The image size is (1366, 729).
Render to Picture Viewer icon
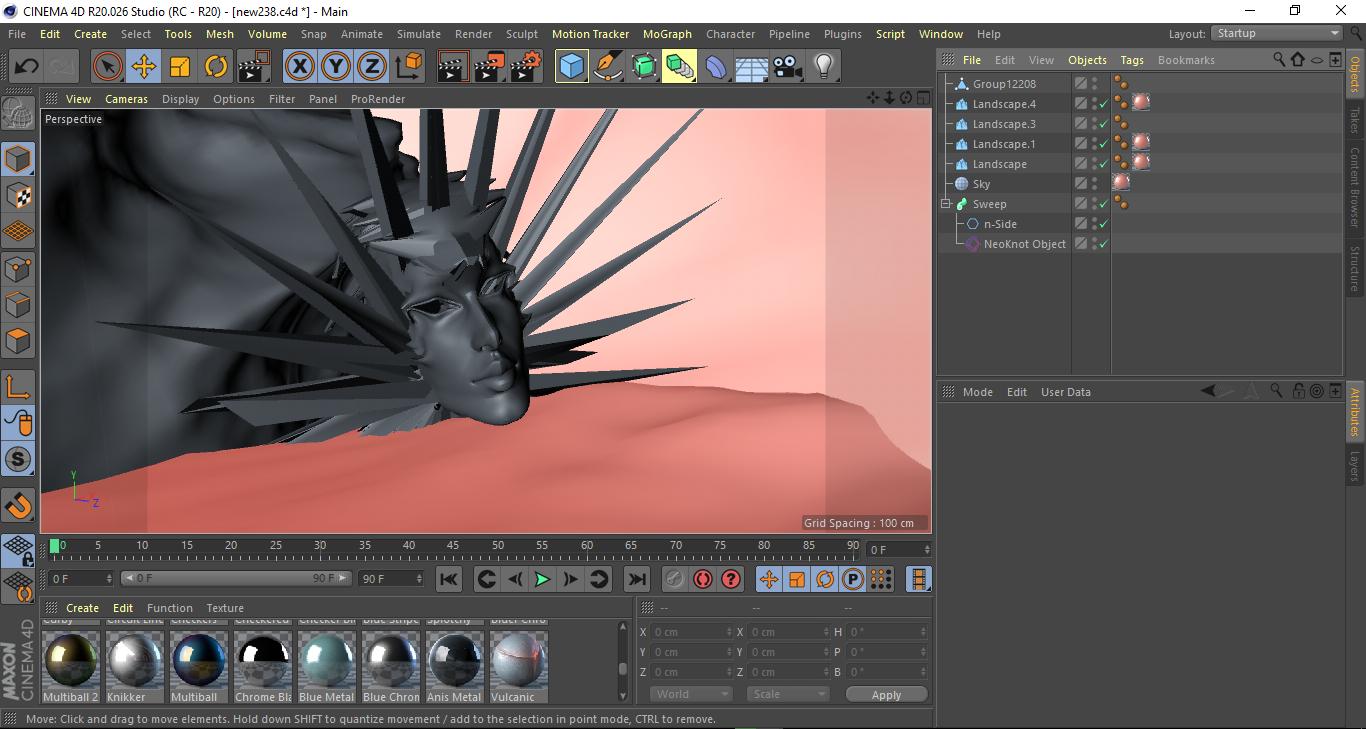click(x=490, y=67)
